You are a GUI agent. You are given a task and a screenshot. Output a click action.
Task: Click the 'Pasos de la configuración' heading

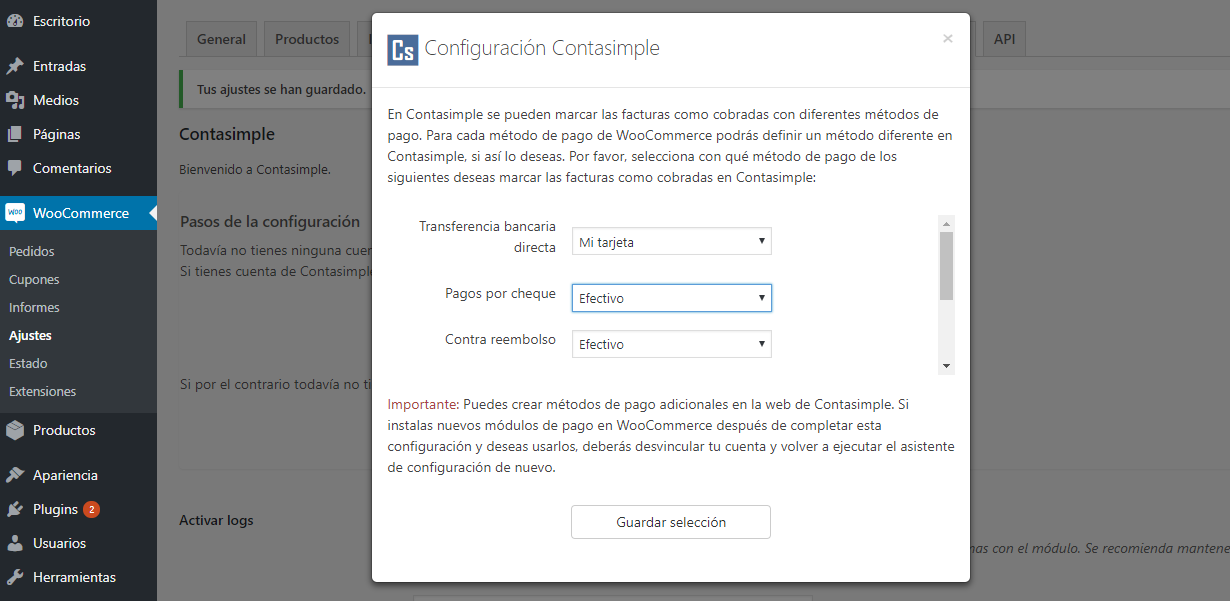[269, 221]
